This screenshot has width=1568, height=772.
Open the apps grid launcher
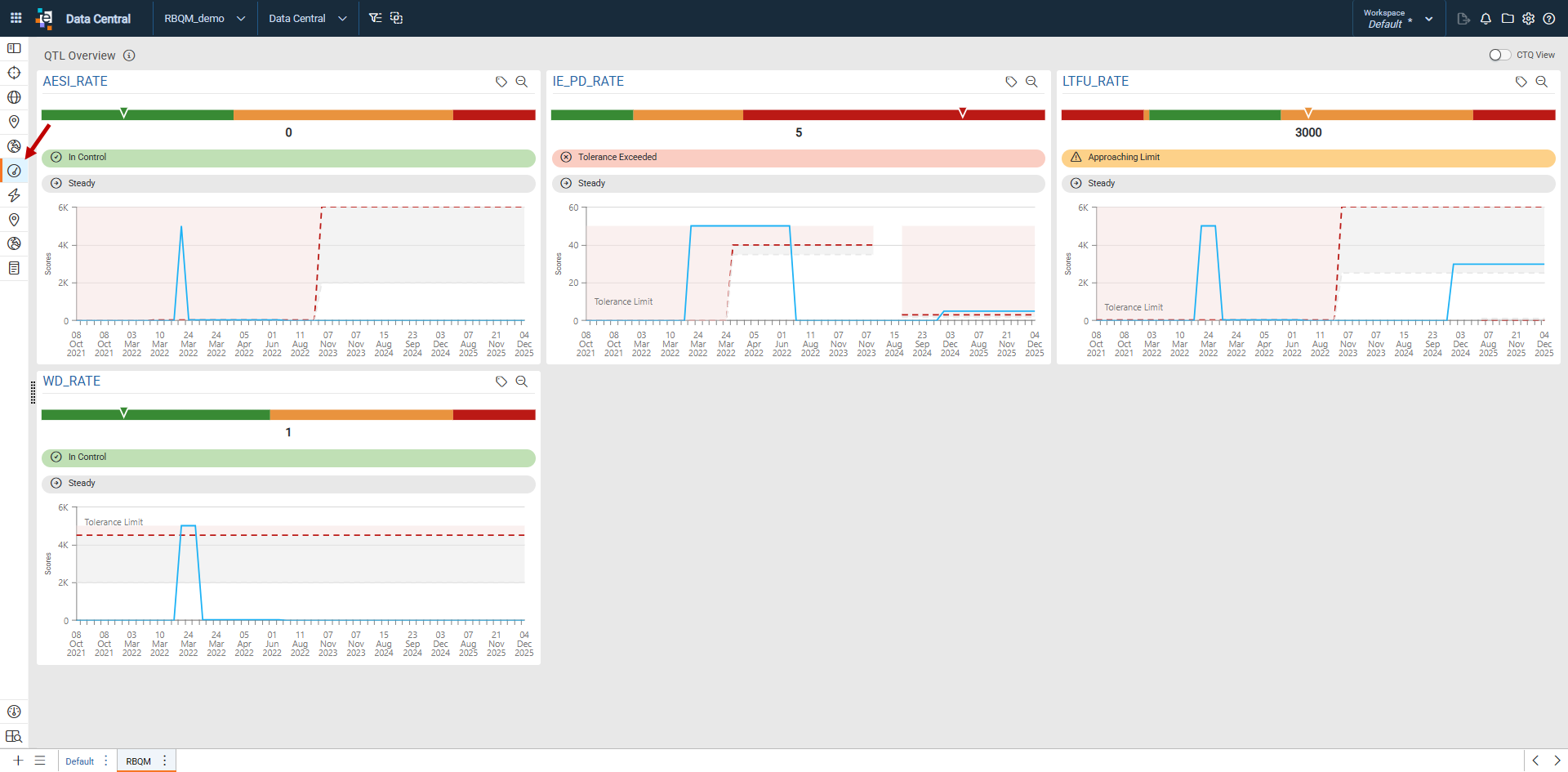point(16,18)
